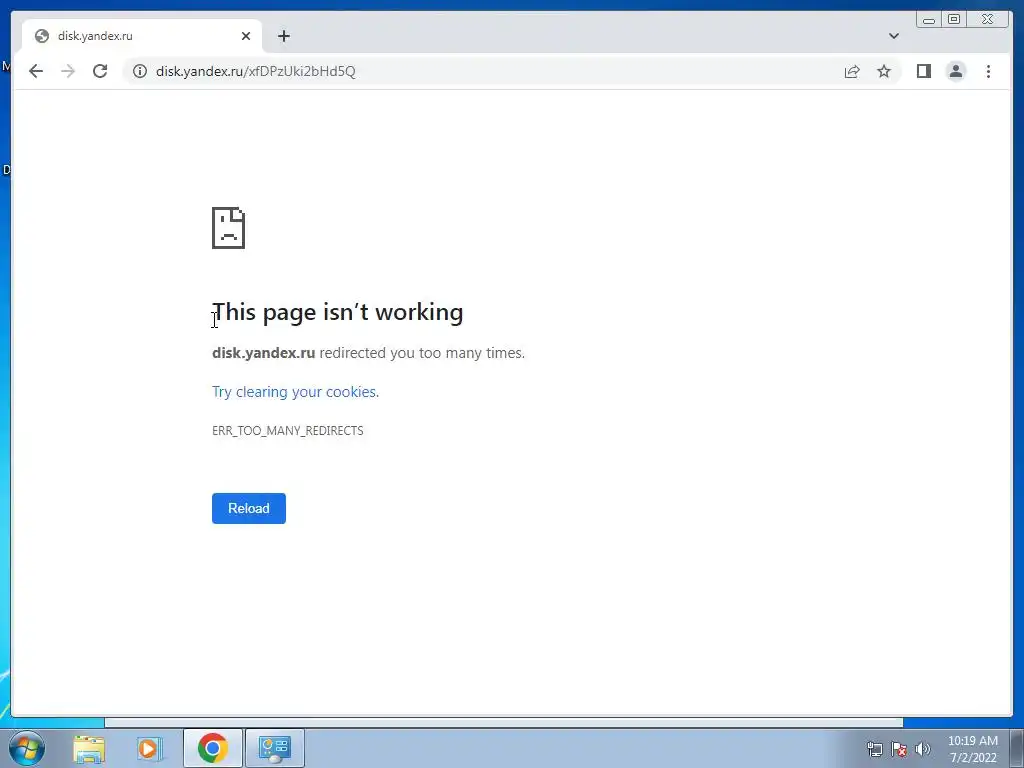Go back to the previous page
The image size is (1024, 768).
[x=36, y=71]
